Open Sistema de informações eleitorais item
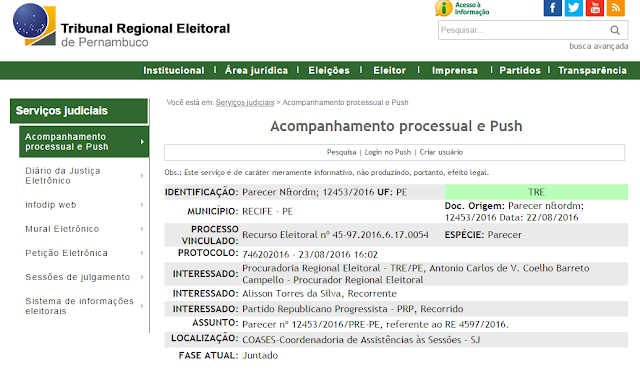 80,306
